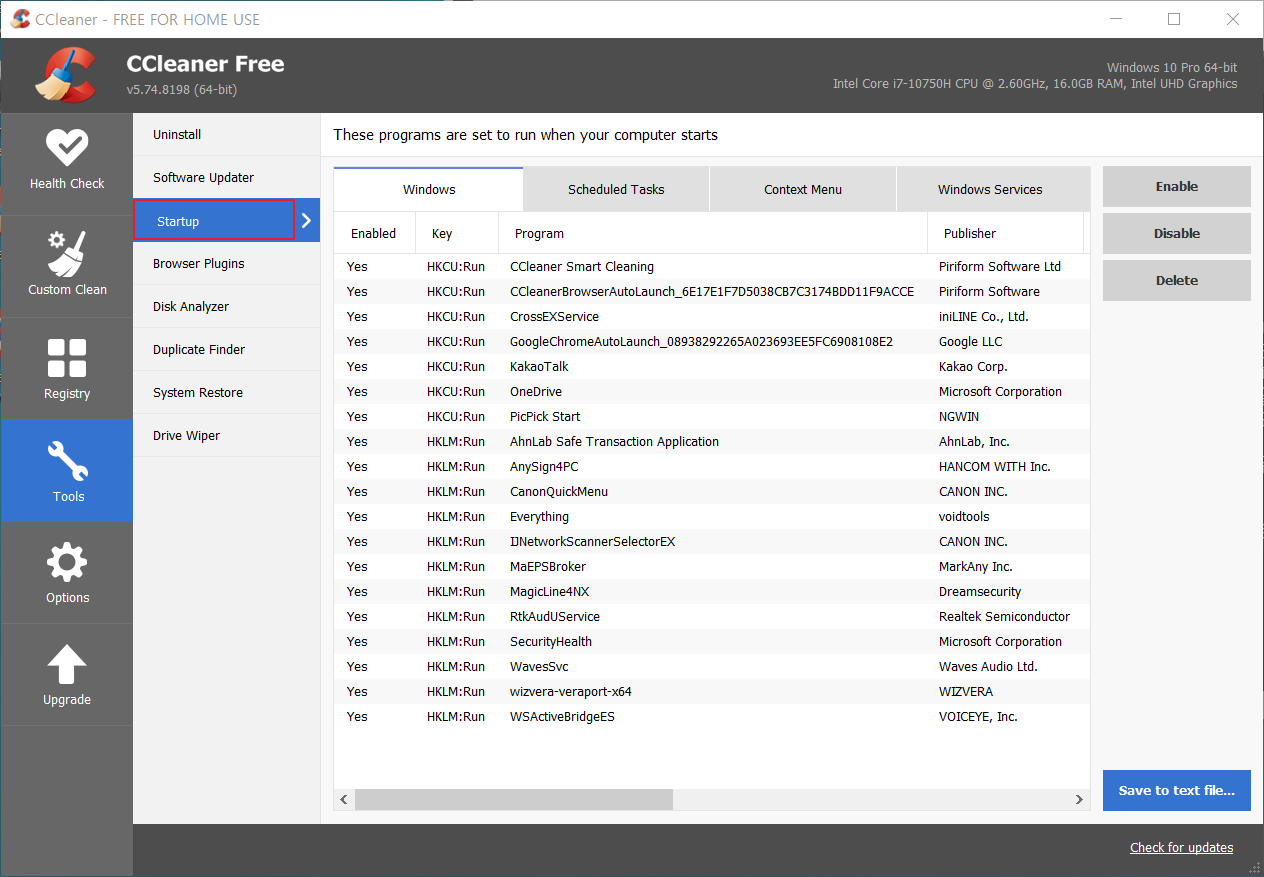The image size is (1264, 877).
Task: Switch to the Scheduled Tasks tab
Action: click(616, 189)
